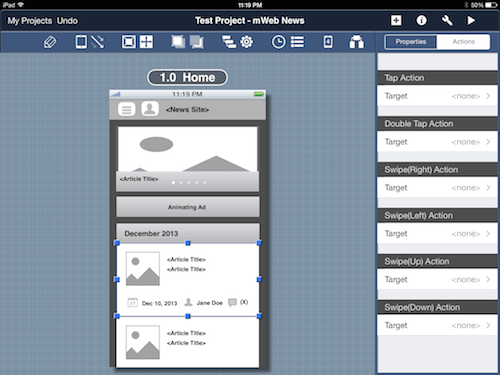Click the carousel page dots
The width and height of the screenshot is (500, 375).
[189, 182]
